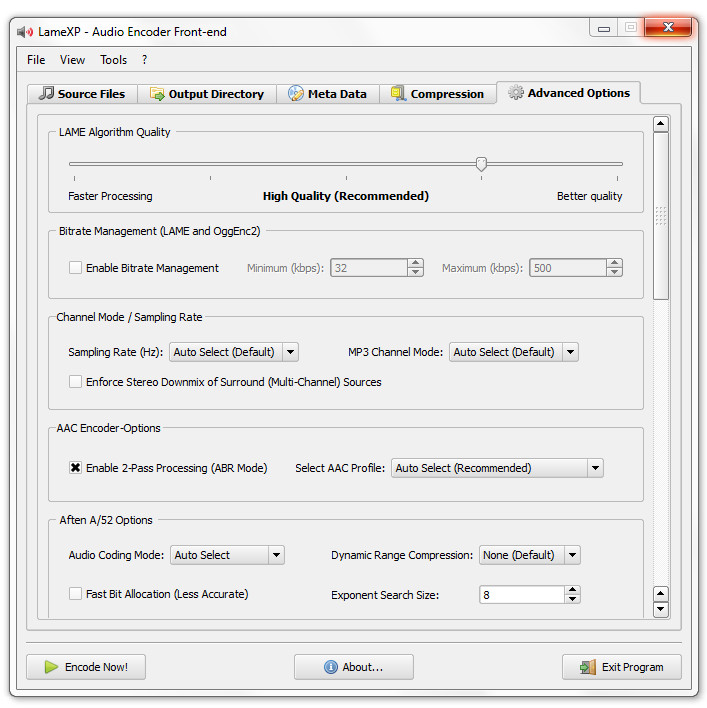
Task: Toggle Fast Bit Allocation (Less Accurate)
Action: pyautogui.click(x=75, y=593)
